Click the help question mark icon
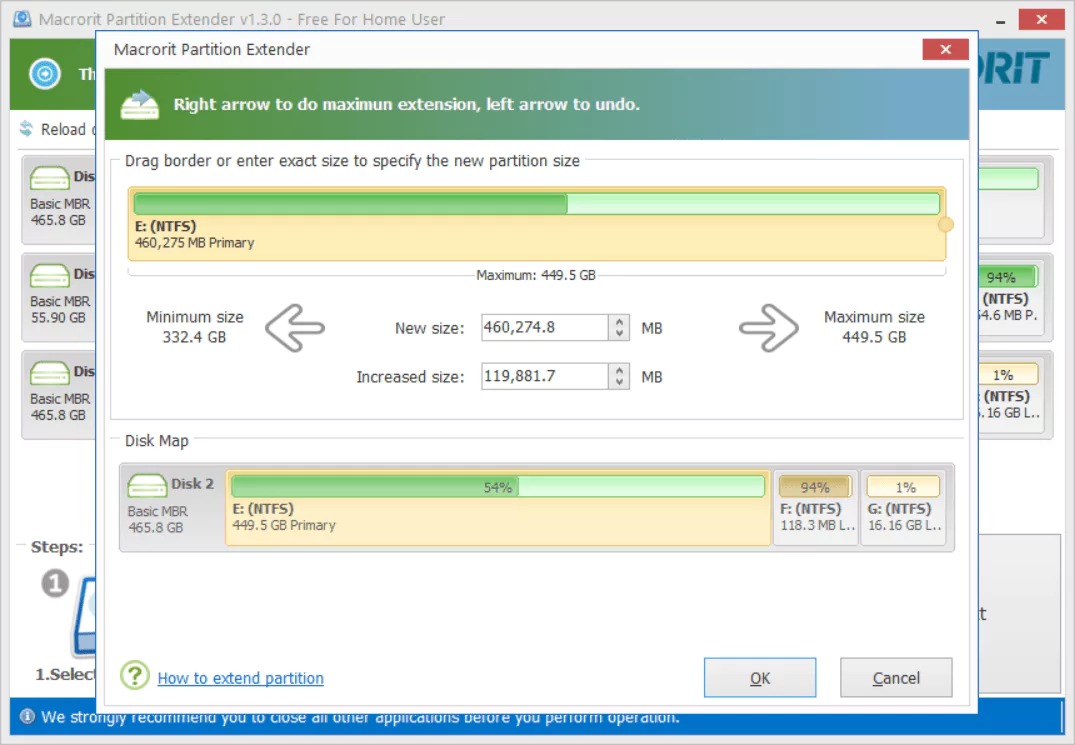Screen dimensions: 1075x745 pos(135,675)
